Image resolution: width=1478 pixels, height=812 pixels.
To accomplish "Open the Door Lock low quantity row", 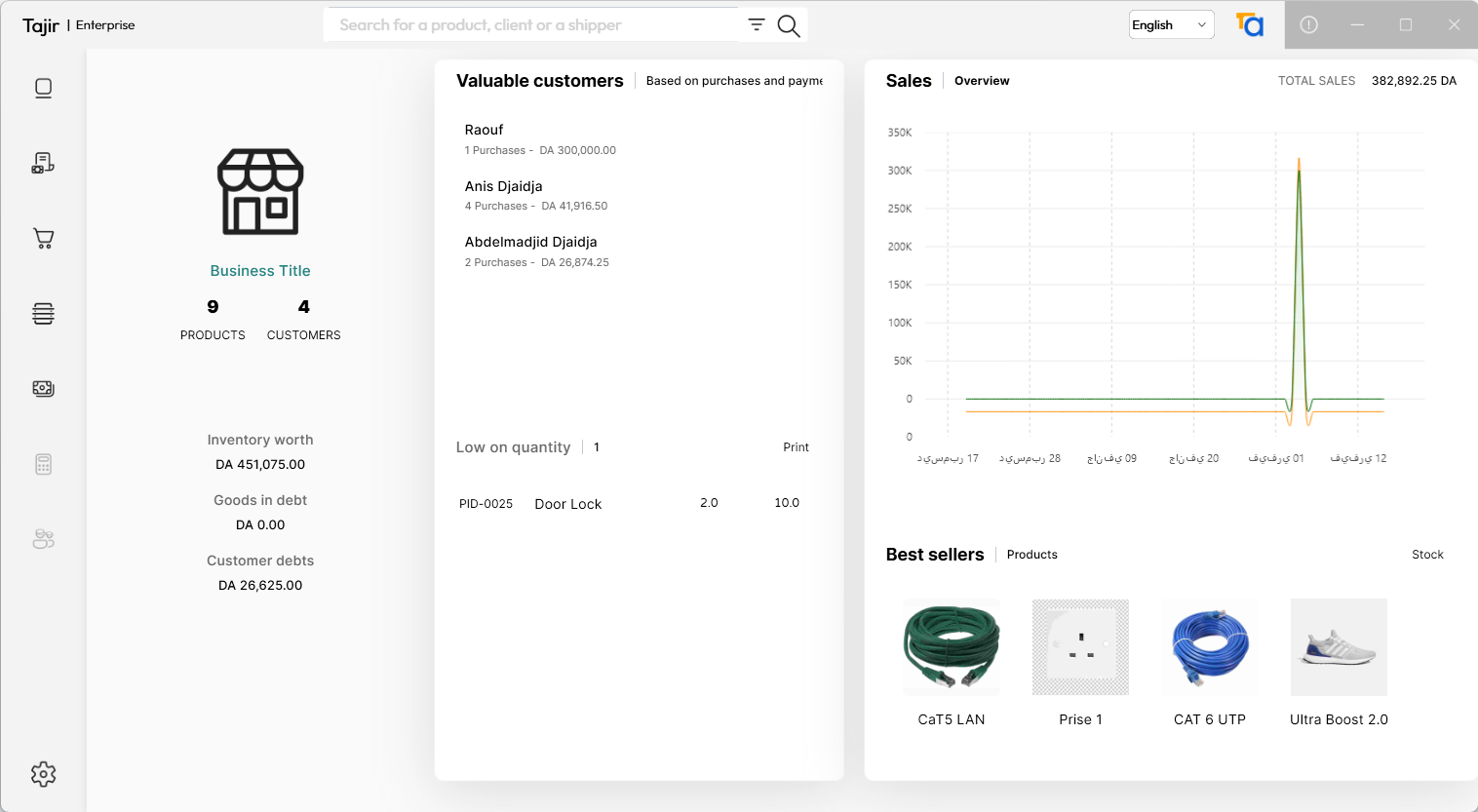I will click(x=568, y=504).
